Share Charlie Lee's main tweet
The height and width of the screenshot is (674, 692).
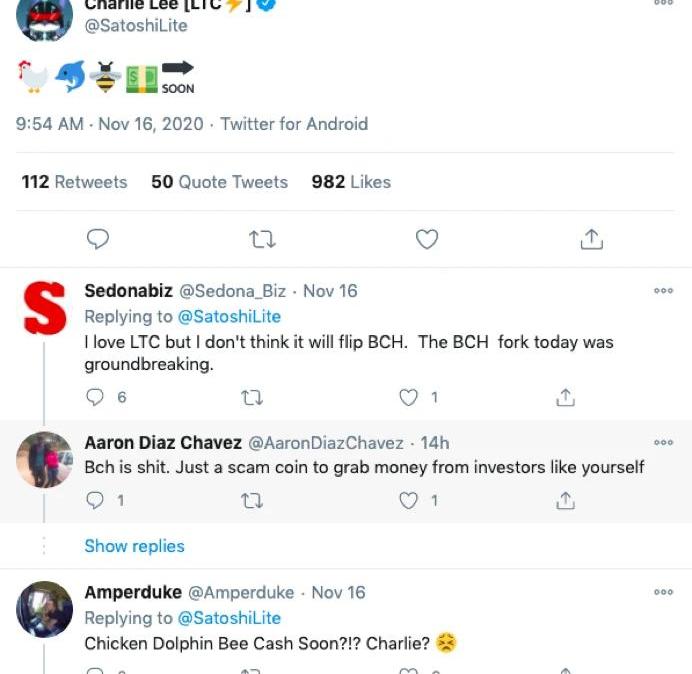coord(591,239)
